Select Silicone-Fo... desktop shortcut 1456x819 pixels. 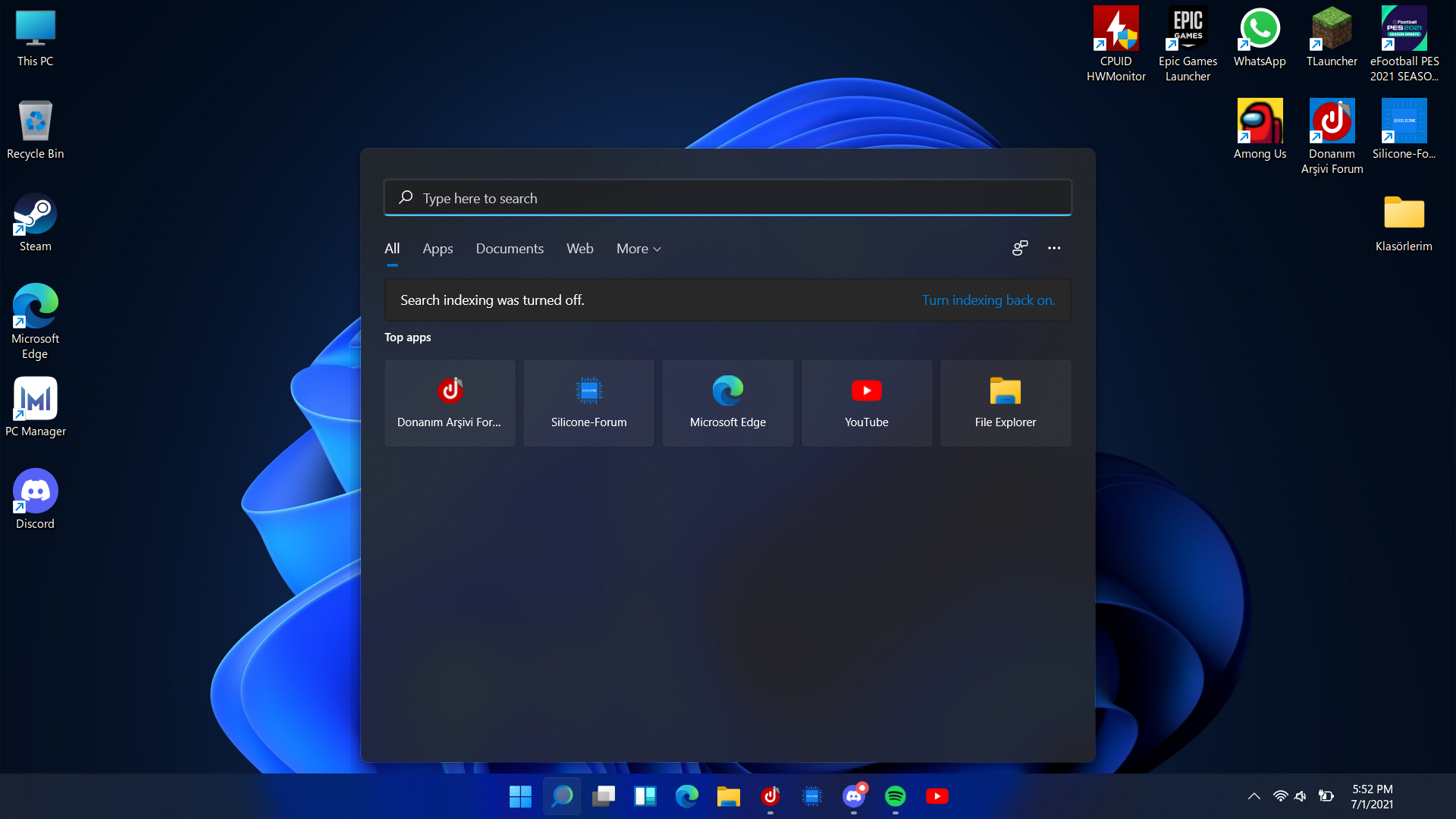coord(1404,130)
